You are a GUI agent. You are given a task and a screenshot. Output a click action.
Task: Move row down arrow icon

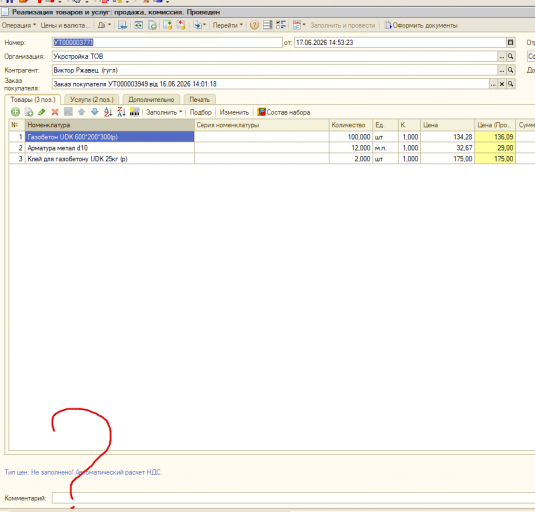[95, 112]
